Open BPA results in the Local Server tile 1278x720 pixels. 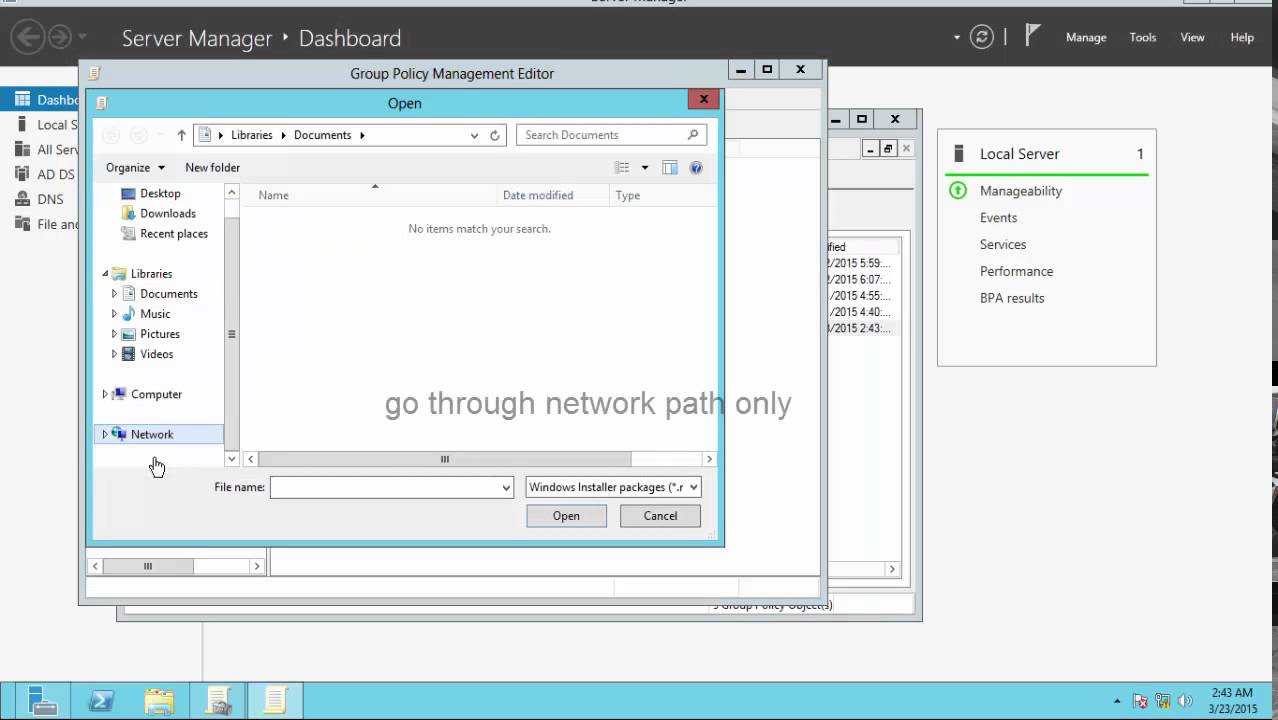coord(1012,298)
